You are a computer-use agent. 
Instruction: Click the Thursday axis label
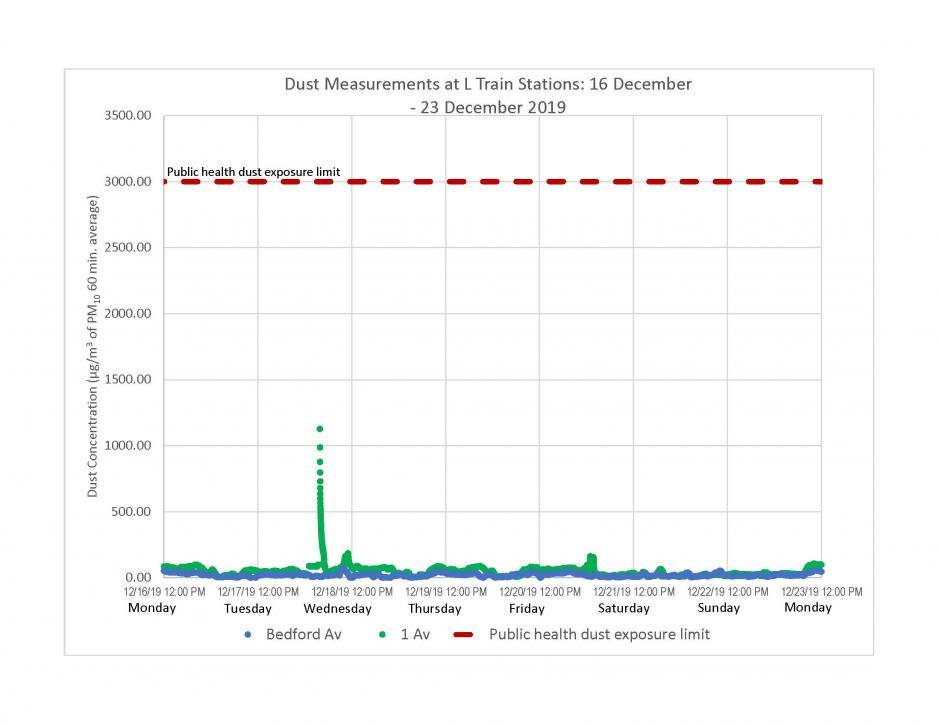click(x=434, y=608)
